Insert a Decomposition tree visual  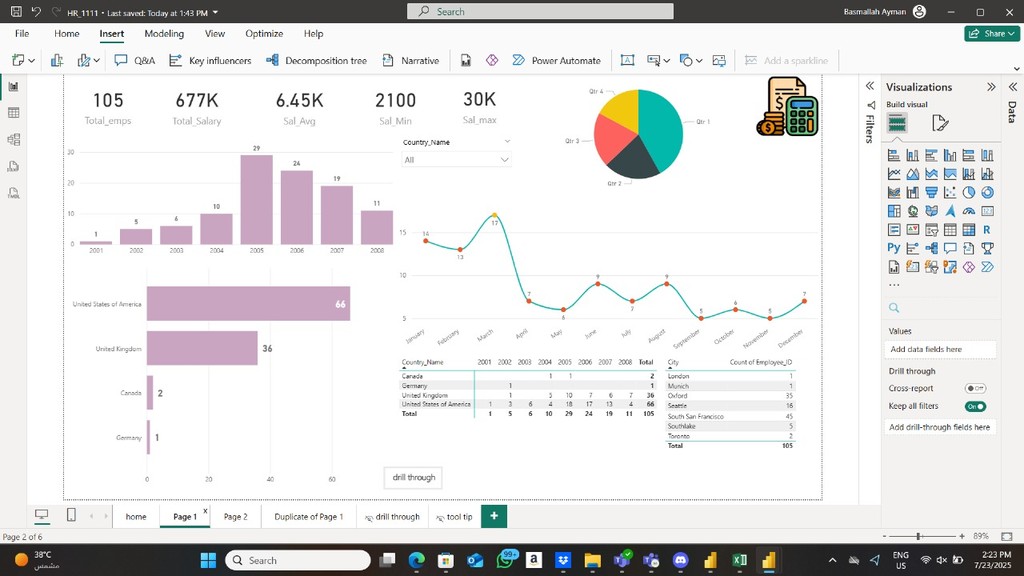pos(316,60)
